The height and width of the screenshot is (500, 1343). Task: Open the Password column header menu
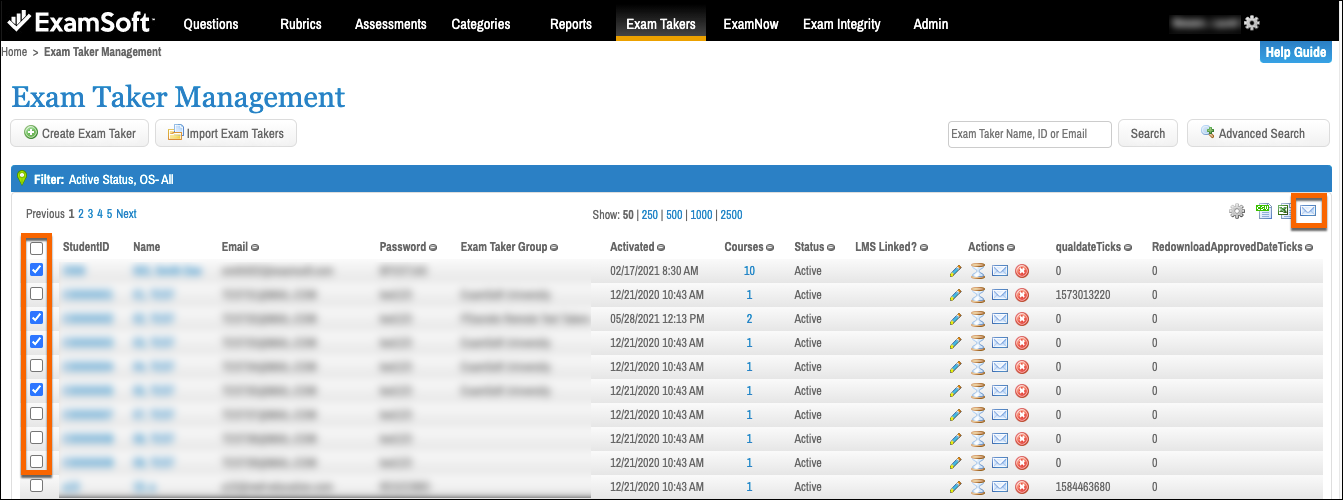pyautogui.click(x=434, y=247)
